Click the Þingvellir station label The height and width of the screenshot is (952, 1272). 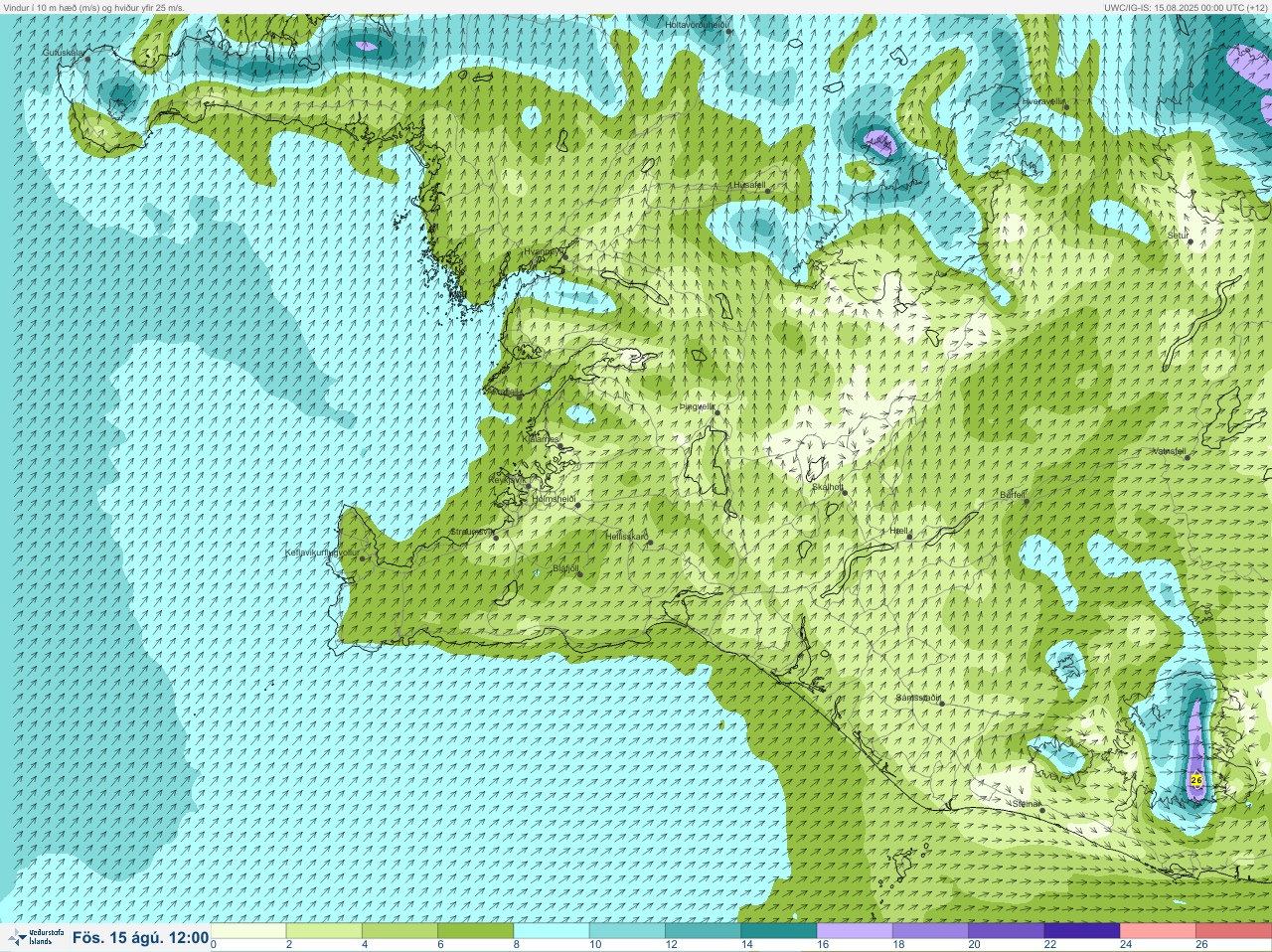697,406
